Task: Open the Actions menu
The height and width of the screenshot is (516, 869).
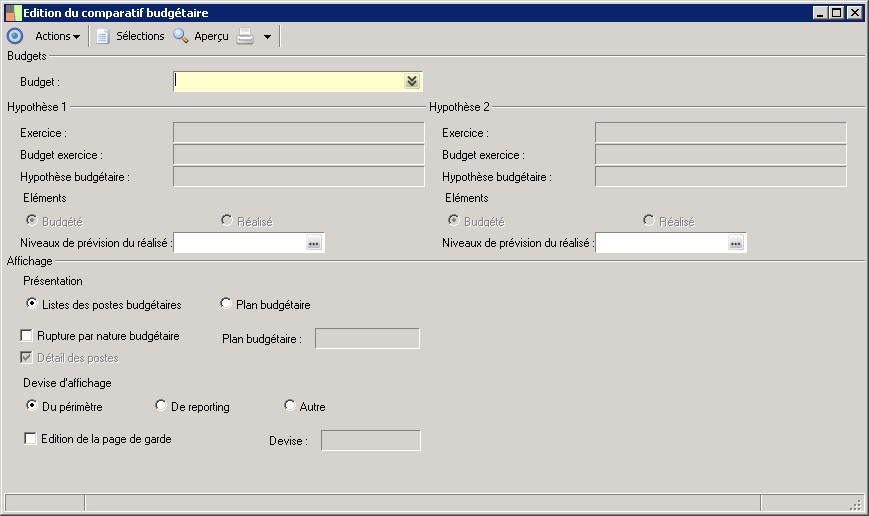Action: (x=58, y=36)
